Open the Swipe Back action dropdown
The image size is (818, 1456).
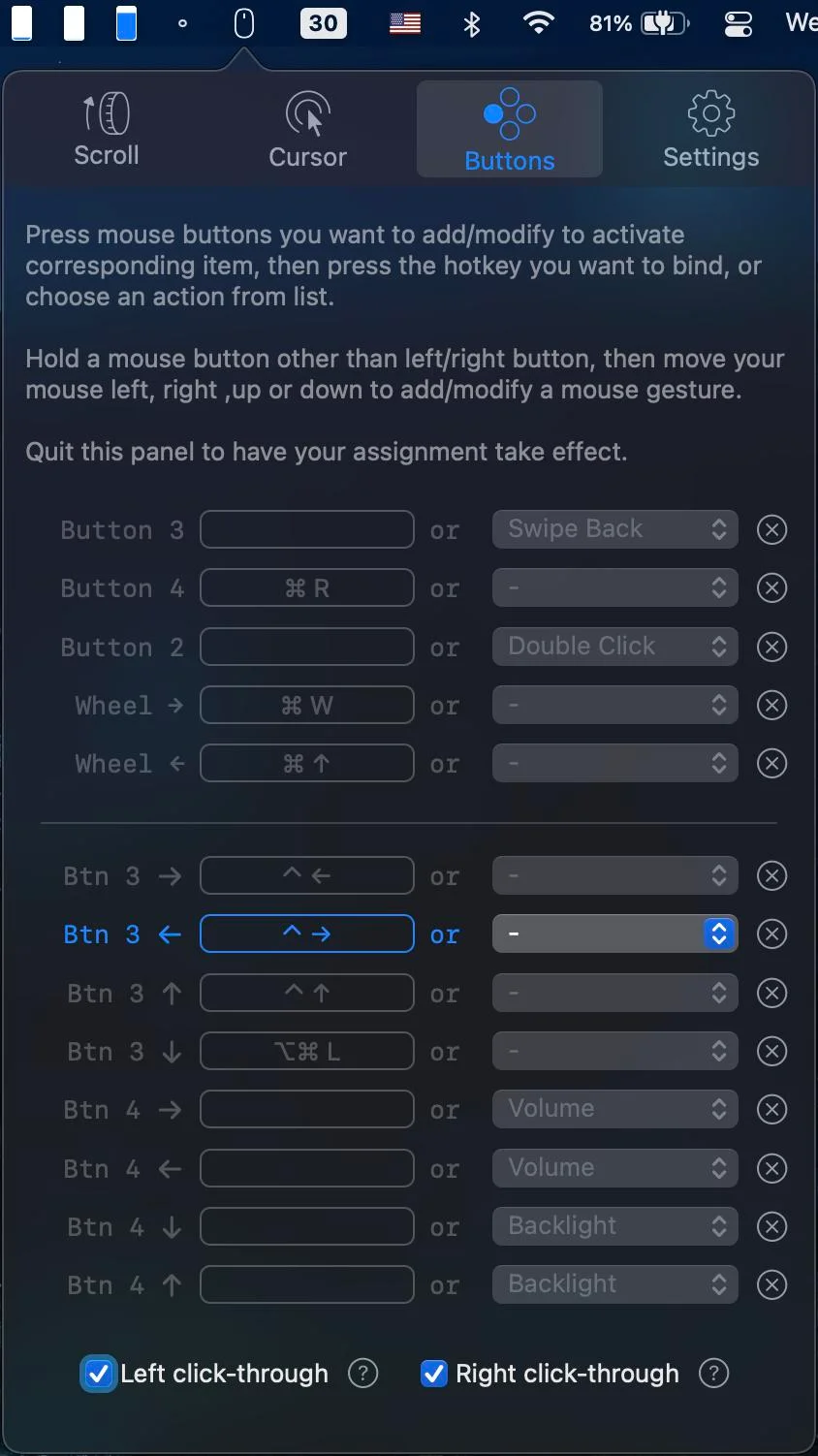[x=614, y=529]
